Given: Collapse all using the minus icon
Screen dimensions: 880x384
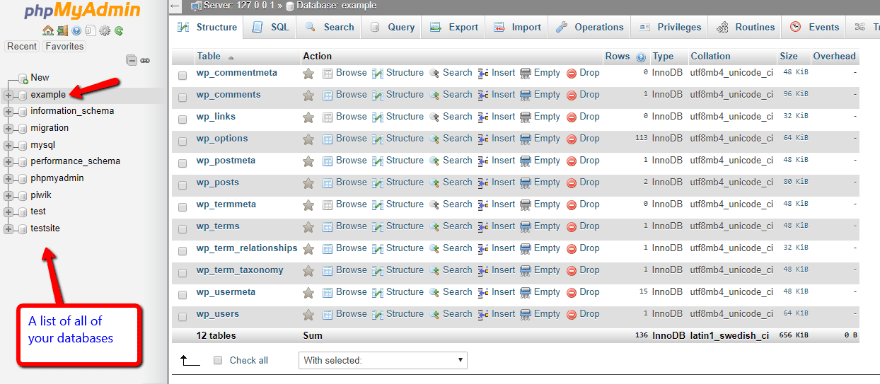Looking at the screenshot, I should click(131, 60).
